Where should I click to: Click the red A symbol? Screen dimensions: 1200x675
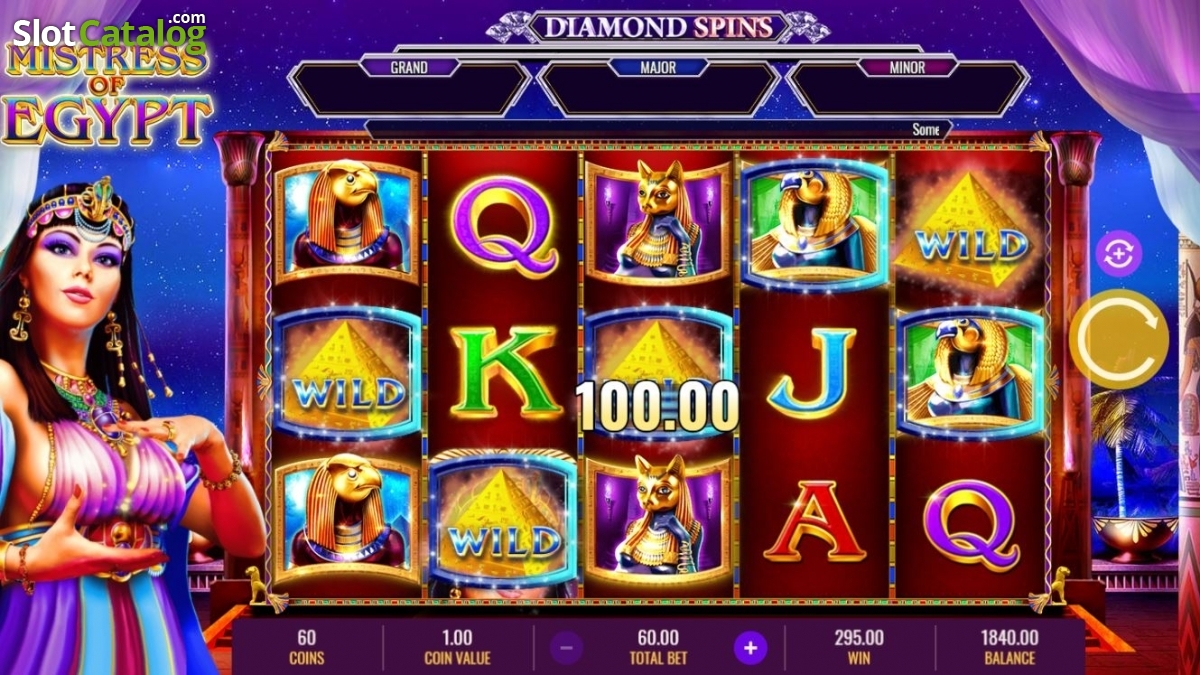814,520
